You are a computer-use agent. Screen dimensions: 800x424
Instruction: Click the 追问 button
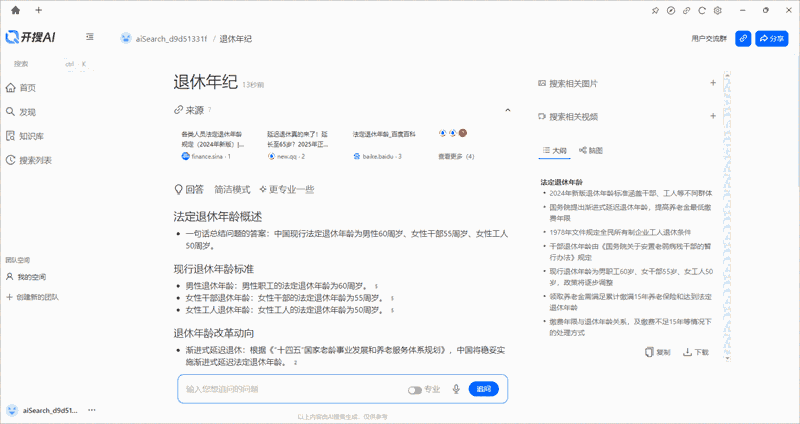click(x=484, y=389)
